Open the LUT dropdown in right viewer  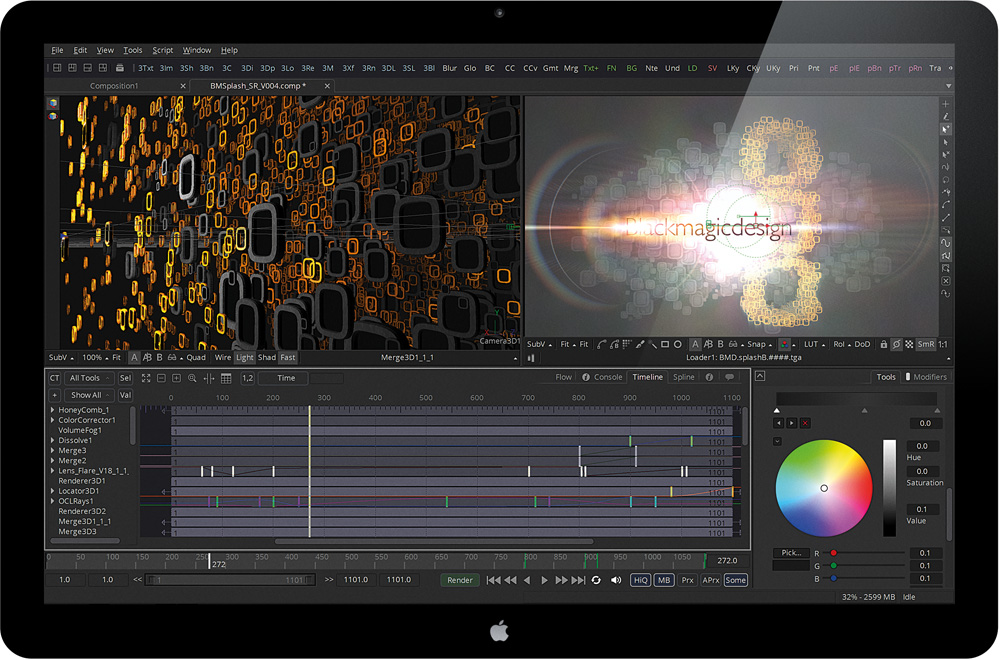point(814,344)
